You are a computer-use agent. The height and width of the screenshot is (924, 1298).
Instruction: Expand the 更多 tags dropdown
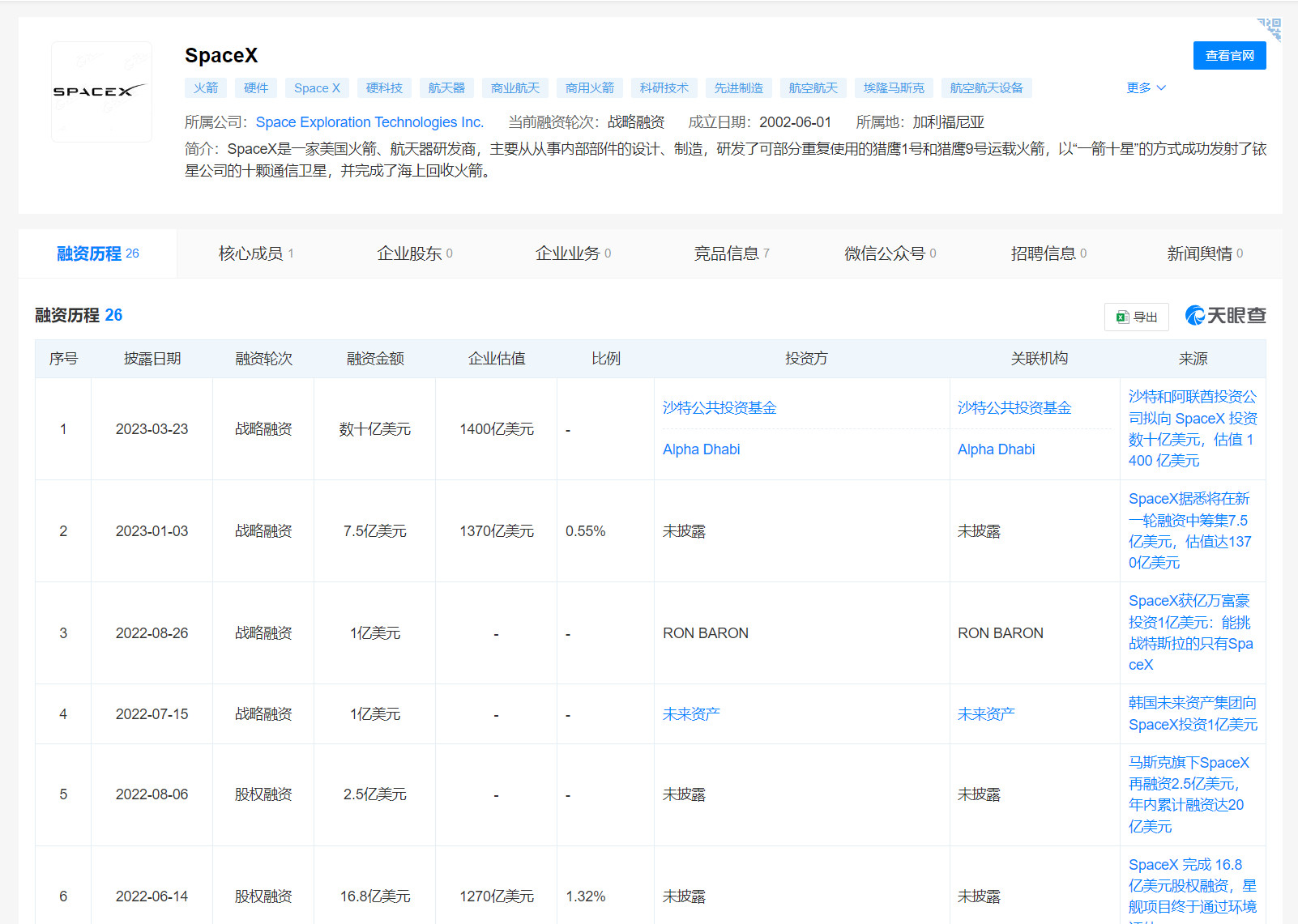coord(1146,87)
